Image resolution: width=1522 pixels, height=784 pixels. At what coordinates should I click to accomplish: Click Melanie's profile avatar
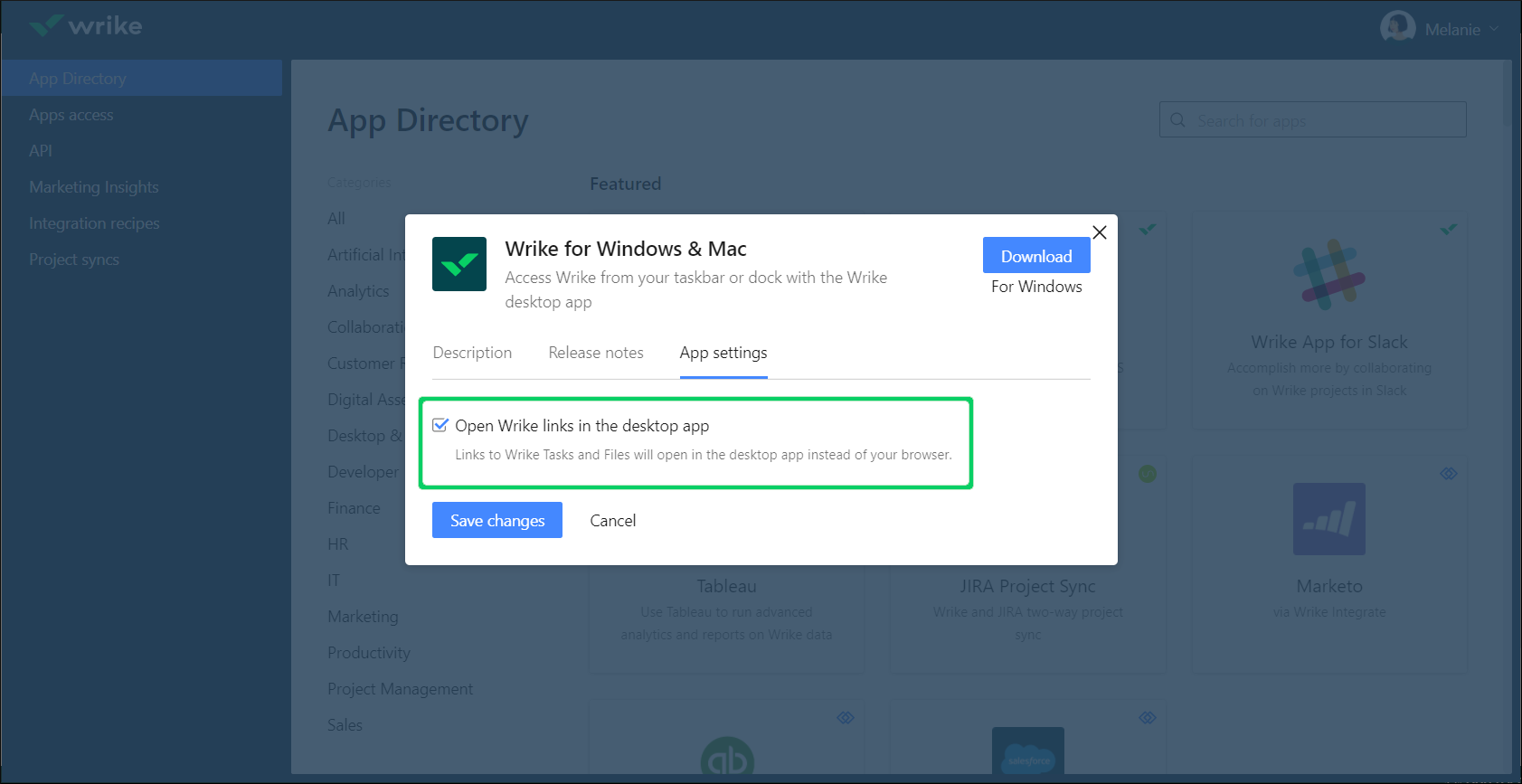coord(1397,27)
